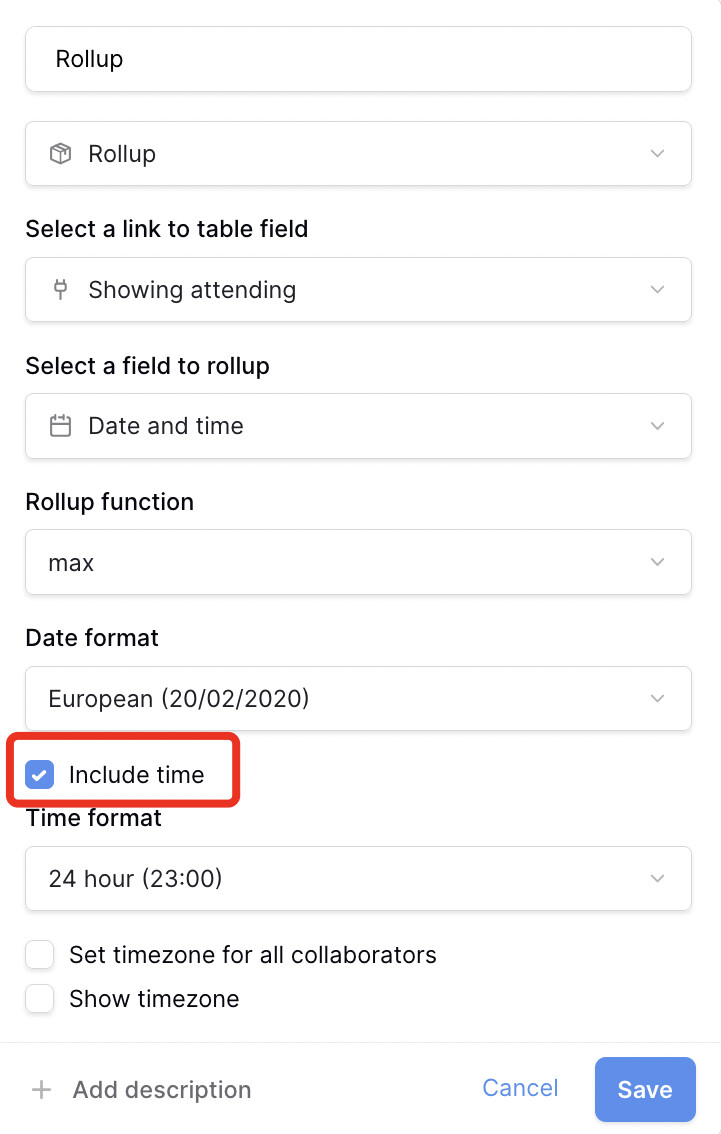Click the chevron on the 24 hour time format selector
The width and height of the screenshot is (721, 1134).
(657, 878)
